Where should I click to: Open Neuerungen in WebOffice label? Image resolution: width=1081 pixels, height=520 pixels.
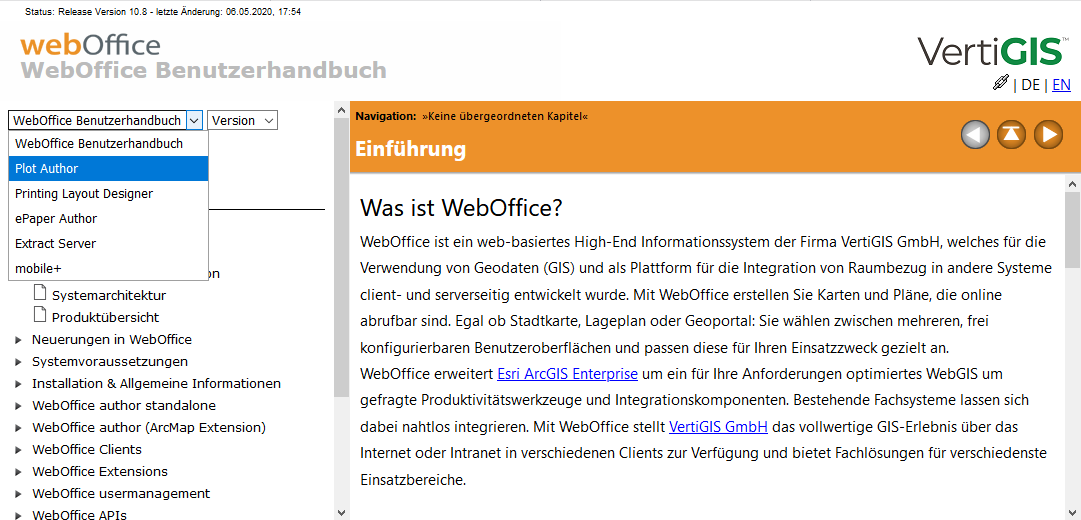(112, 340)
